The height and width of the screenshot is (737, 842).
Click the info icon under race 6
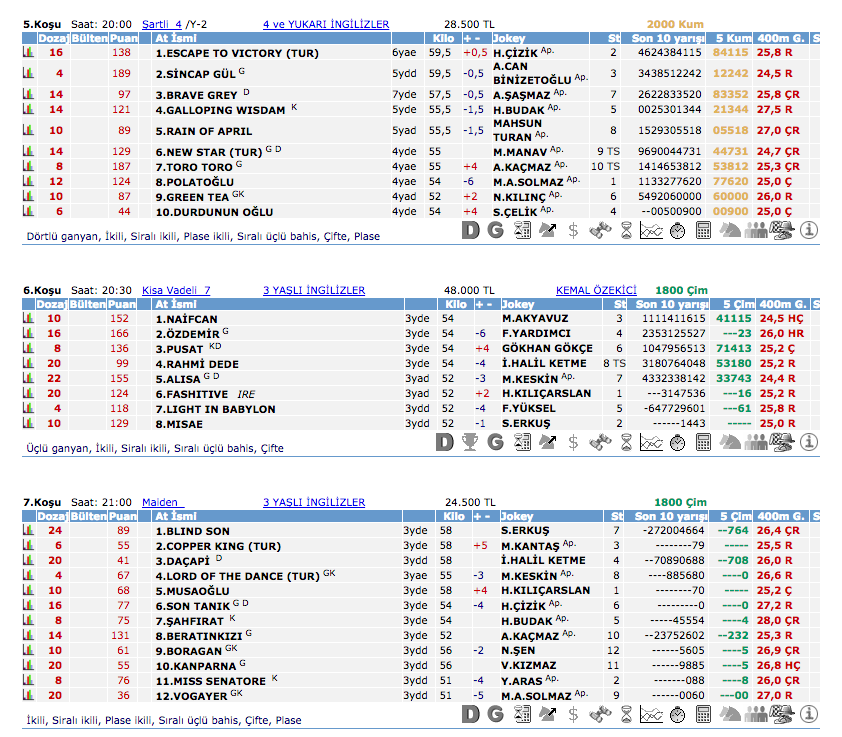(808, 442)
